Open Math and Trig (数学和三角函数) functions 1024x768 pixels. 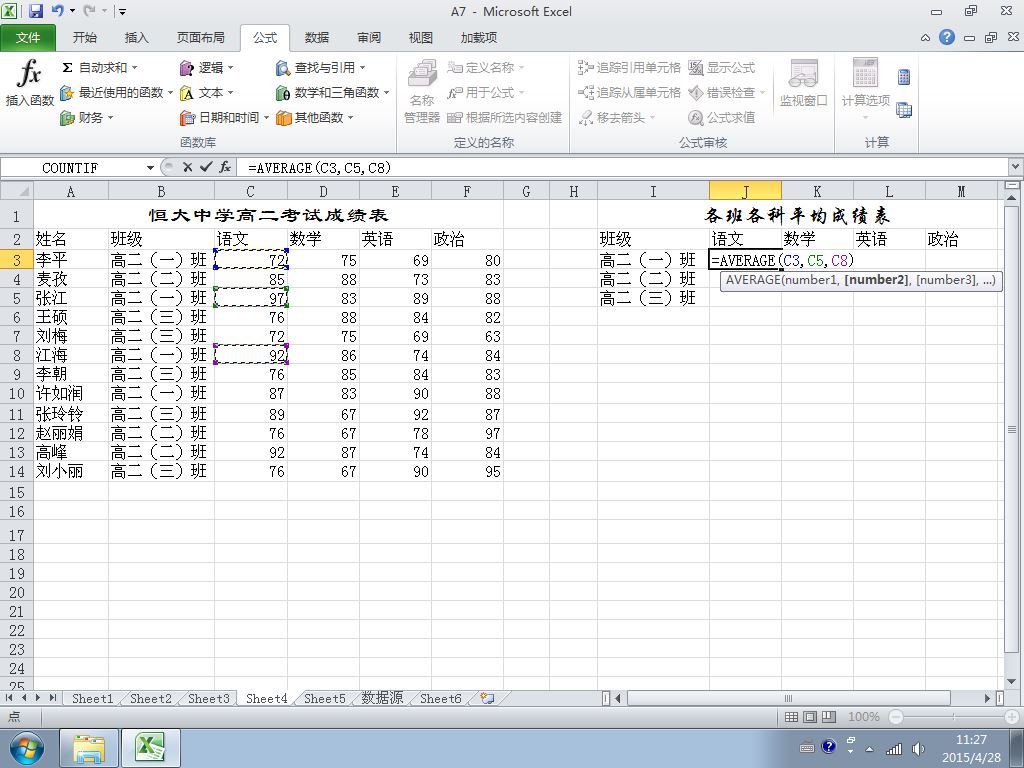(x=332, y=93)
